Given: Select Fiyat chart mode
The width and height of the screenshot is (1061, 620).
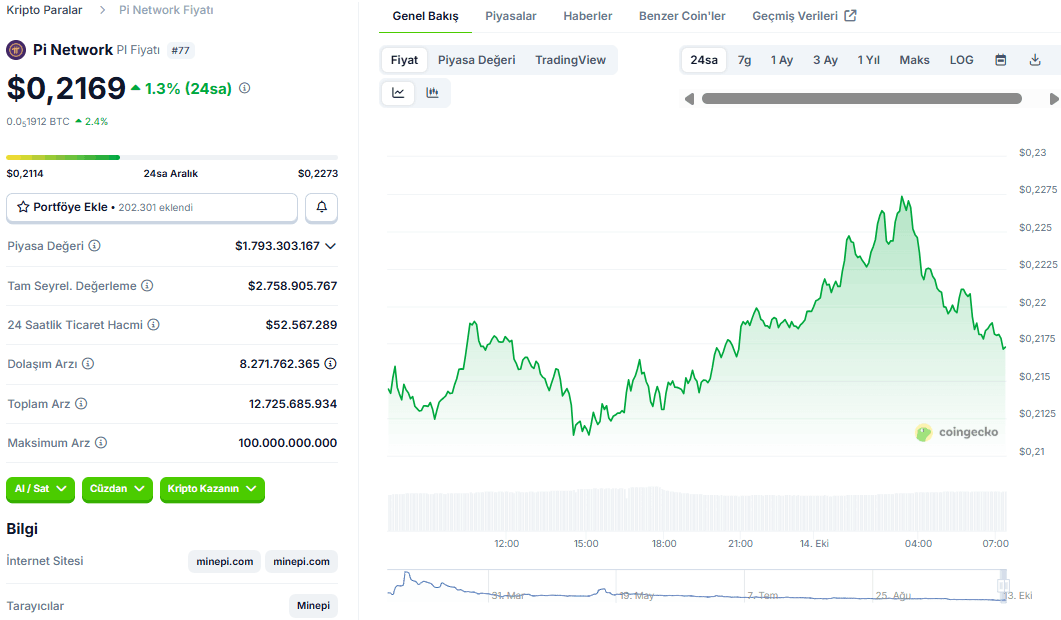Looking at the screenshot, I should [404, 60].
